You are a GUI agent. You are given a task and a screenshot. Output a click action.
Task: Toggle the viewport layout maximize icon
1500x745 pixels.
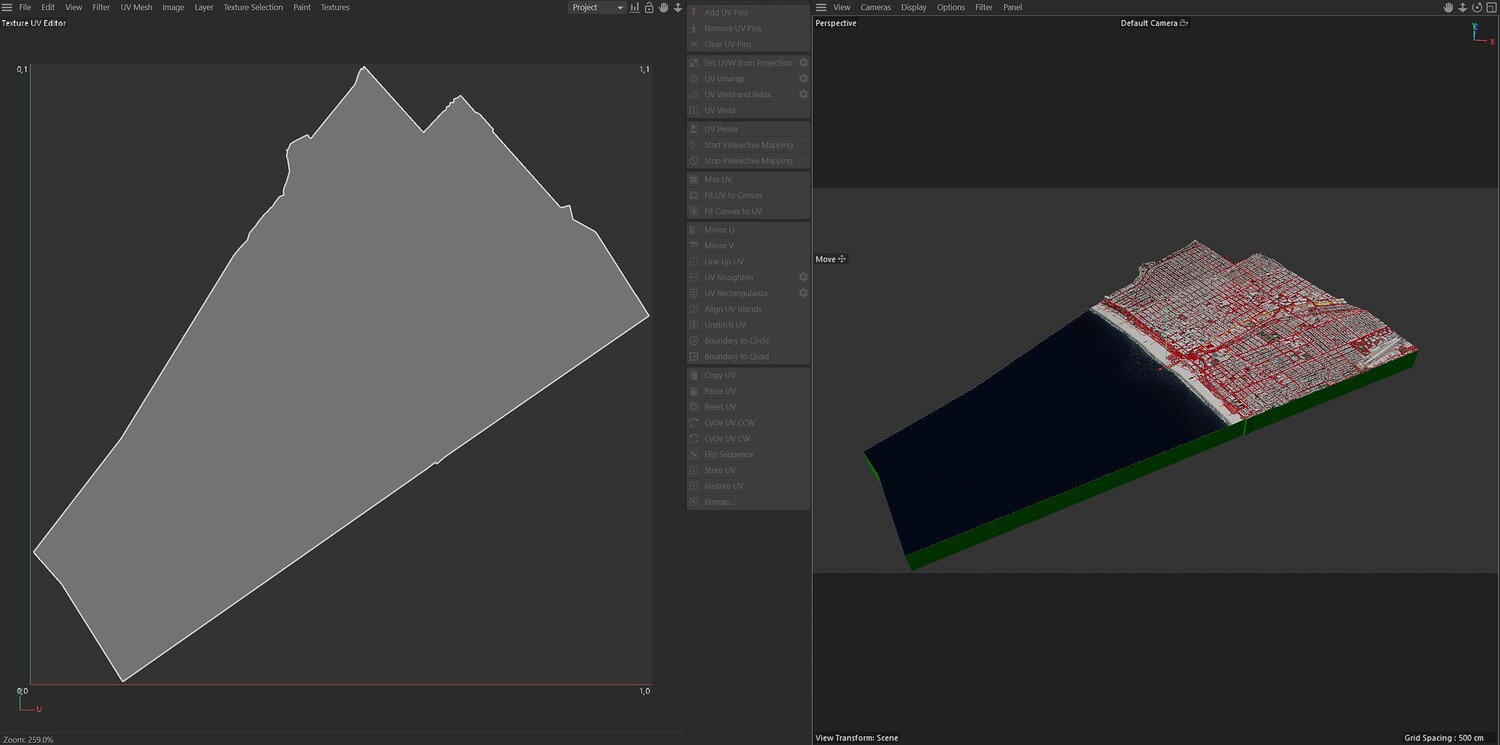[1491, 7]
